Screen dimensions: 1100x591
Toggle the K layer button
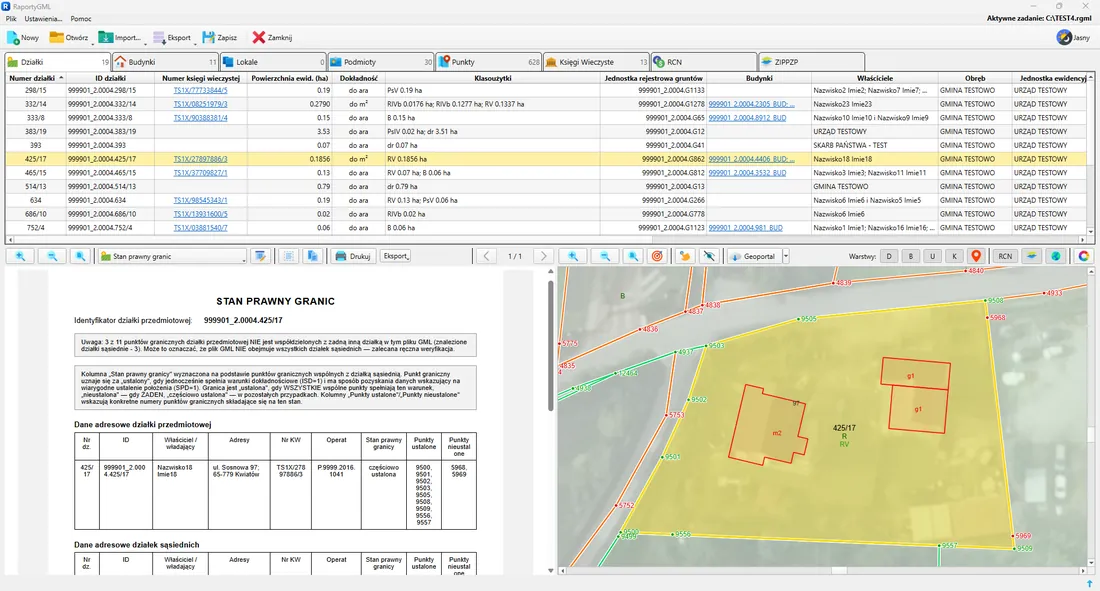954,256
